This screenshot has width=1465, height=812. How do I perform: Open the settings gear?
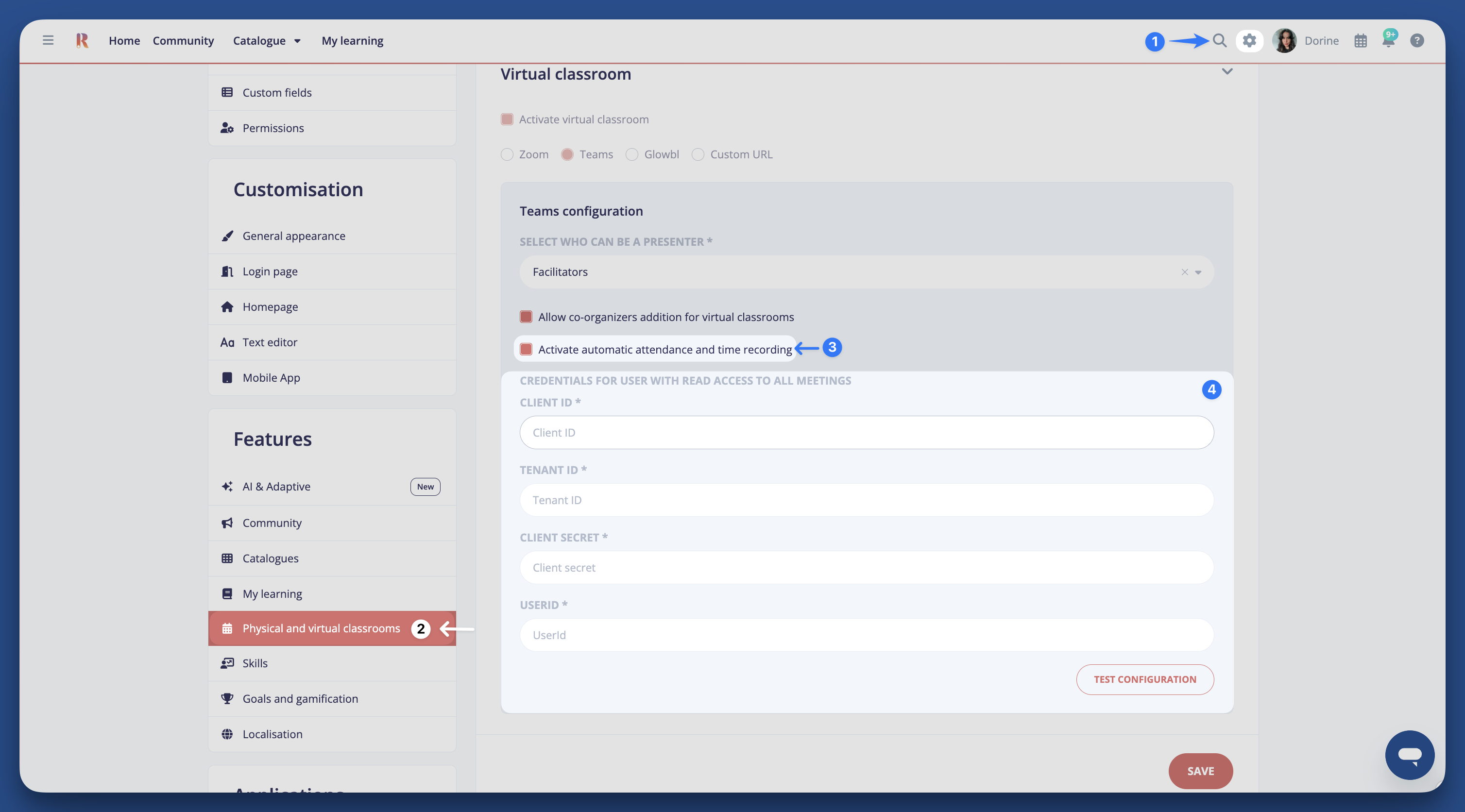[1249, 40]
